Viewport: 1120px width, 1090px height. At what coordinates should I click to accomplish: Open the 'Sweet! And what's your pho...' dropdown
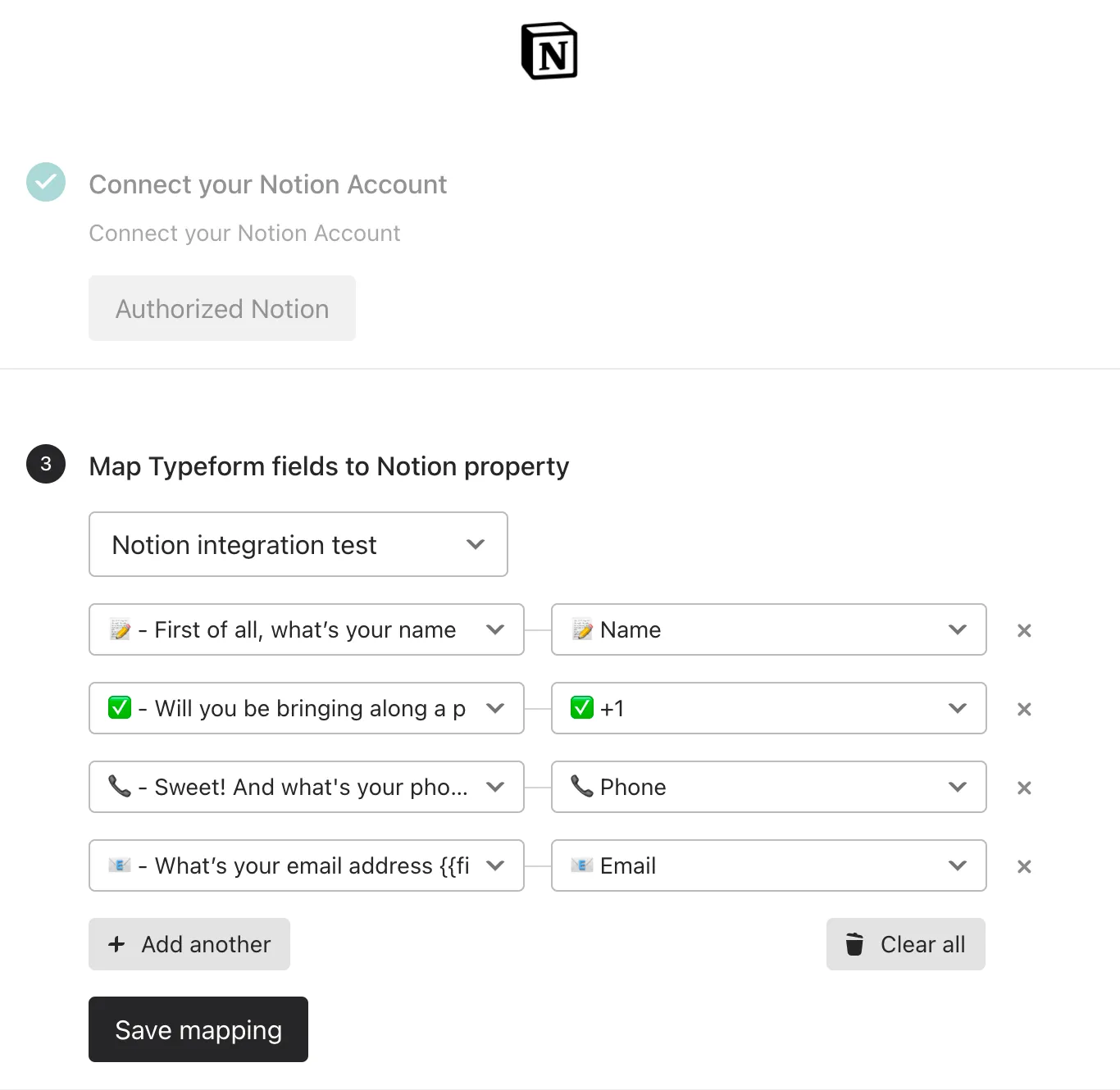tap(307, 787)
